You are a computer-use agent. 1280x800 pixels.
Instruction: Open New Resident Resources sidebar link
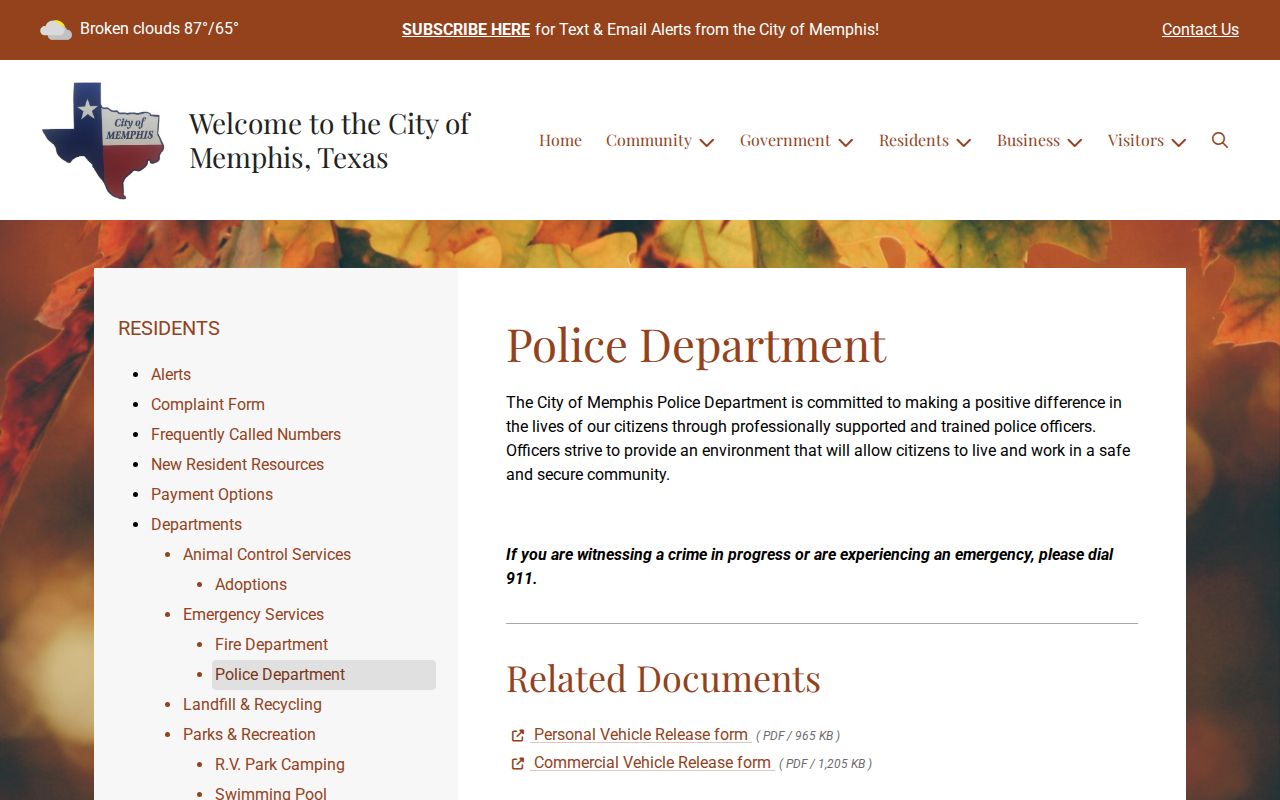pos(237,464)
